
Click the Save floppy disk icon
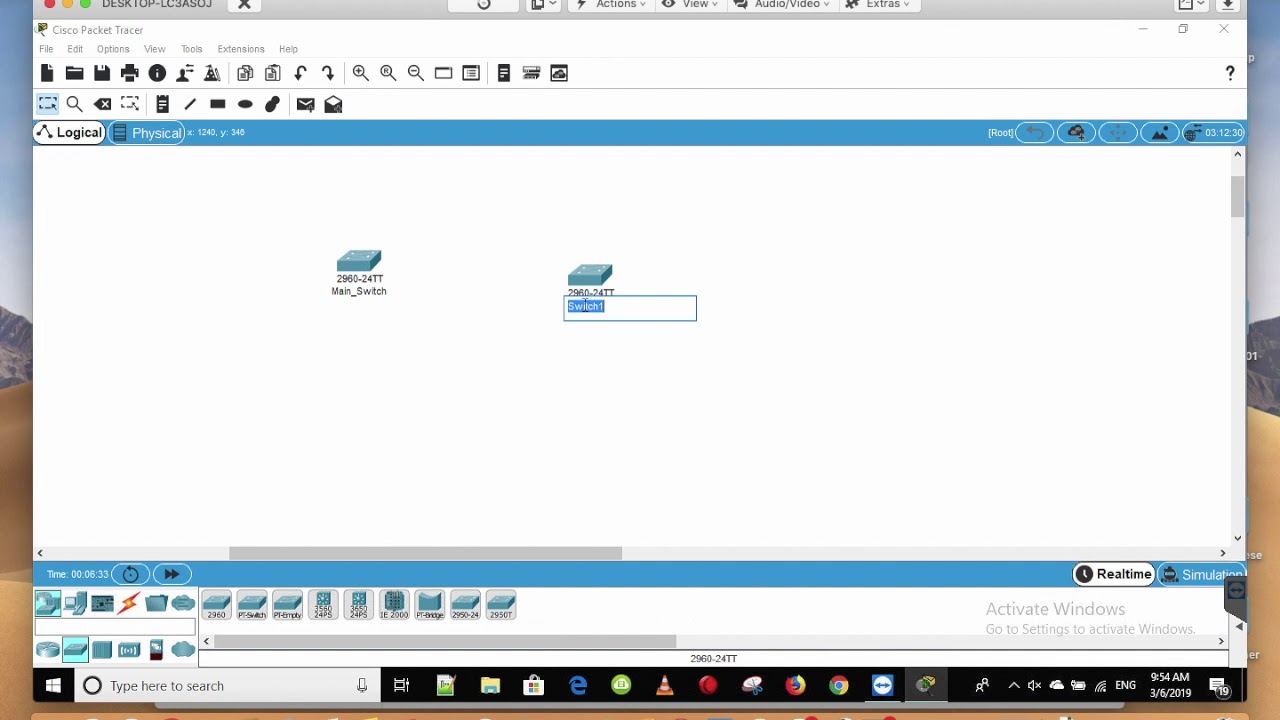coord(102,73)
